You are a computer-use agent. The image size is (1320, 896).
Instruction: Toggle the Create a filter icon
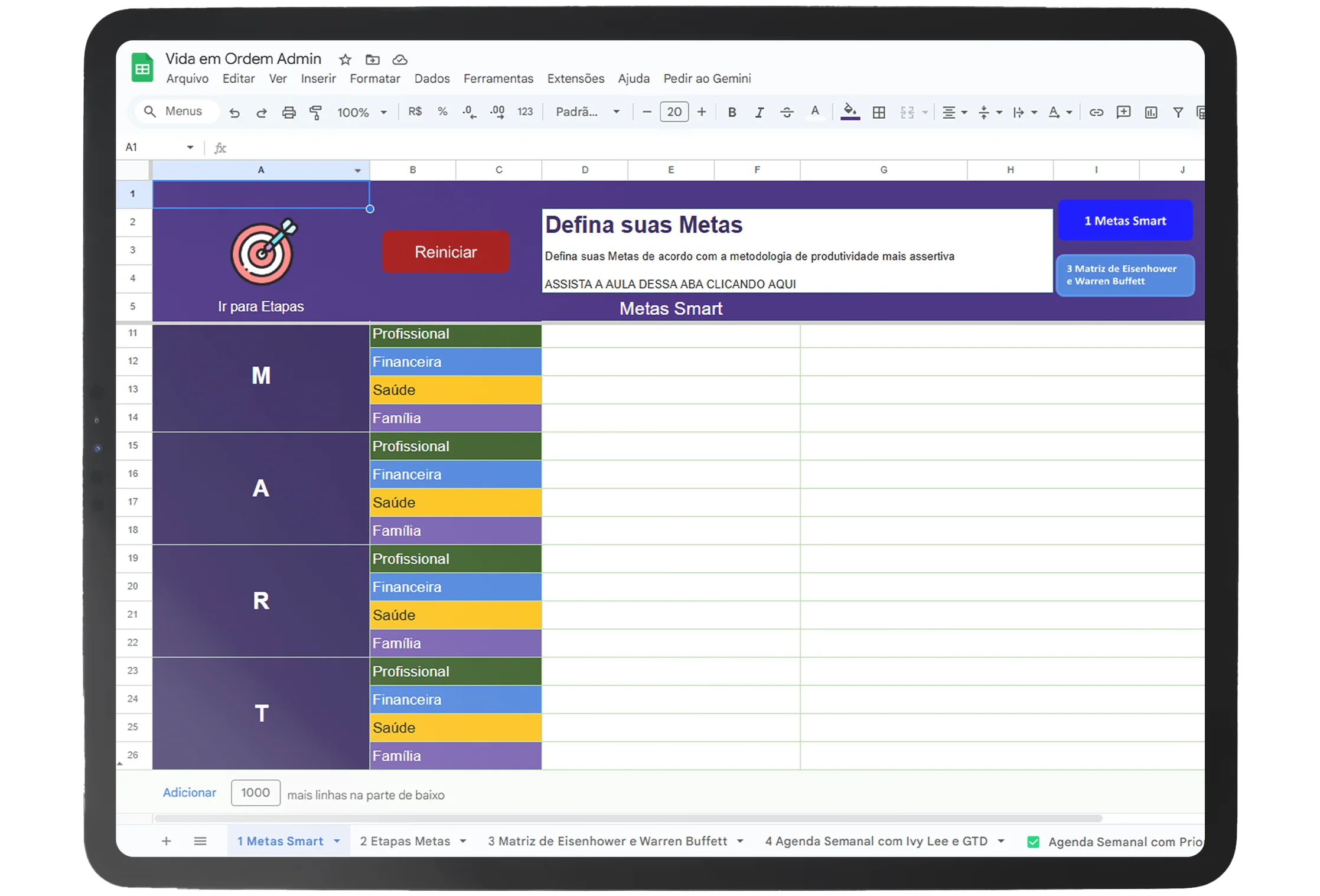1178,112
